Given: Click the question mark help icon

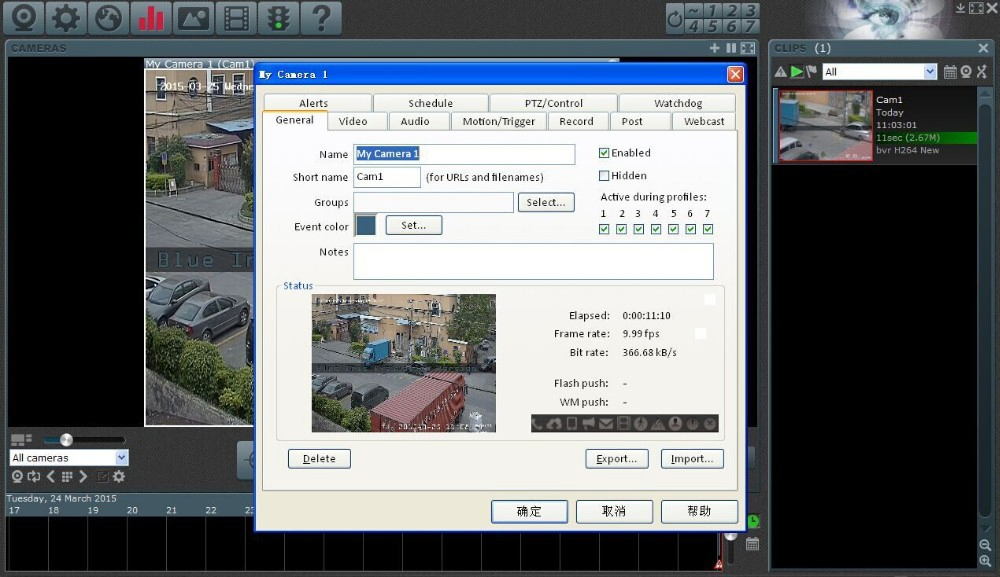Looking at the screenshot, I should tap(320, 18).
